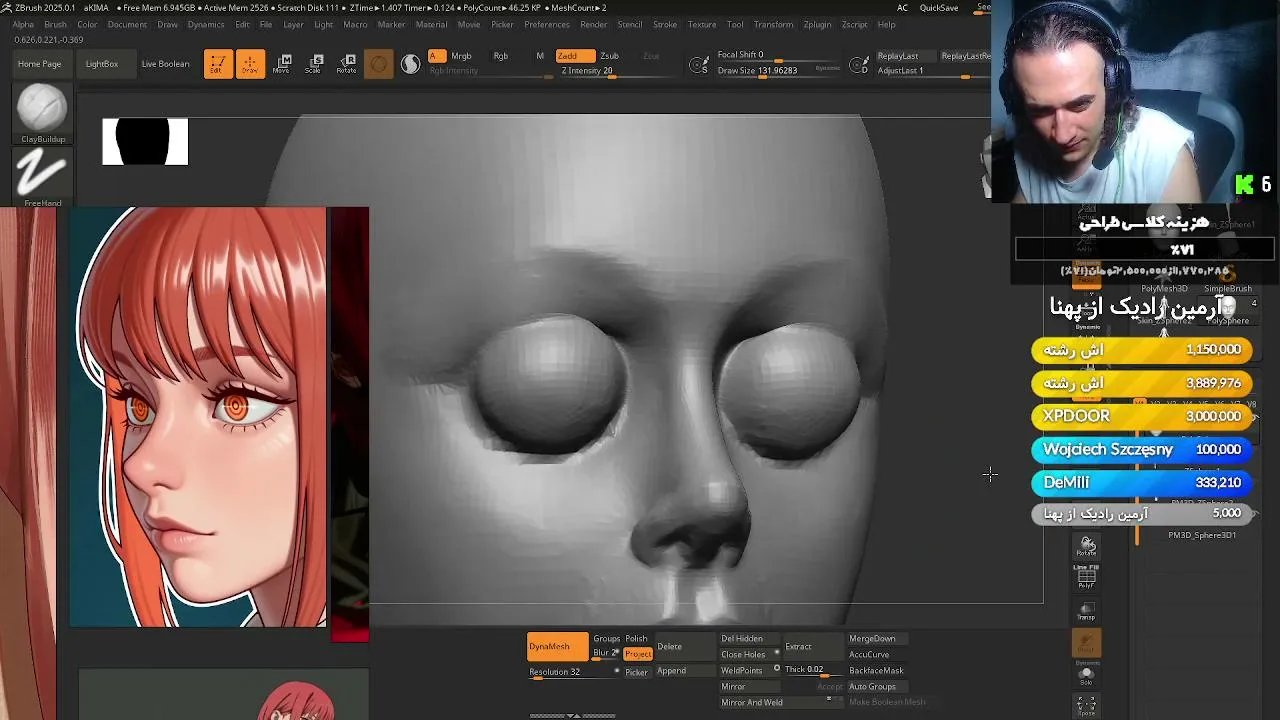Toggle the BackfaceMask option

(x=876, y=671)
